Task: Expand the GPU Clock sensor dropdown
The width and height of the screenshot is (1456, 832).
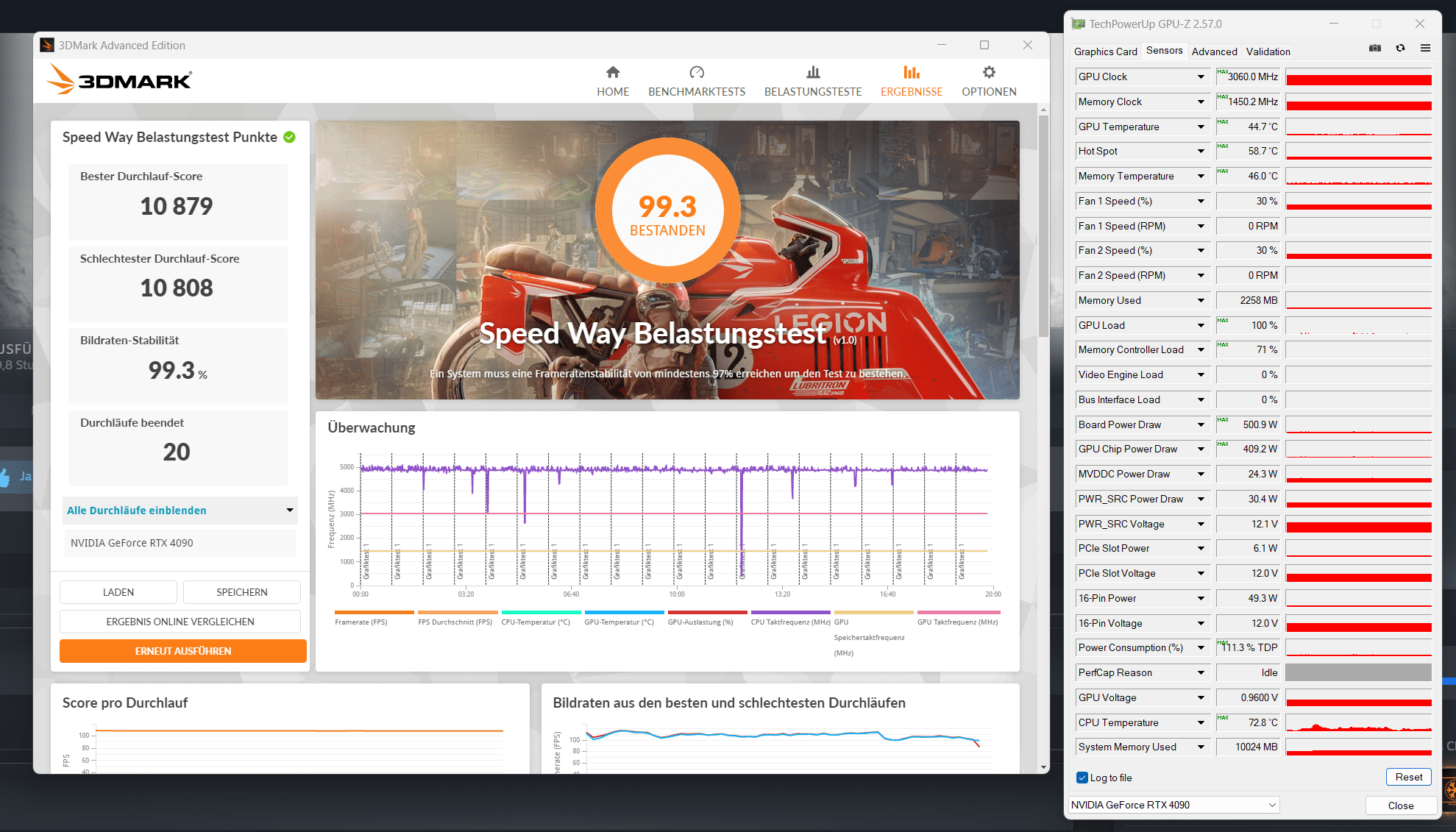Action: click(1201, 77)
